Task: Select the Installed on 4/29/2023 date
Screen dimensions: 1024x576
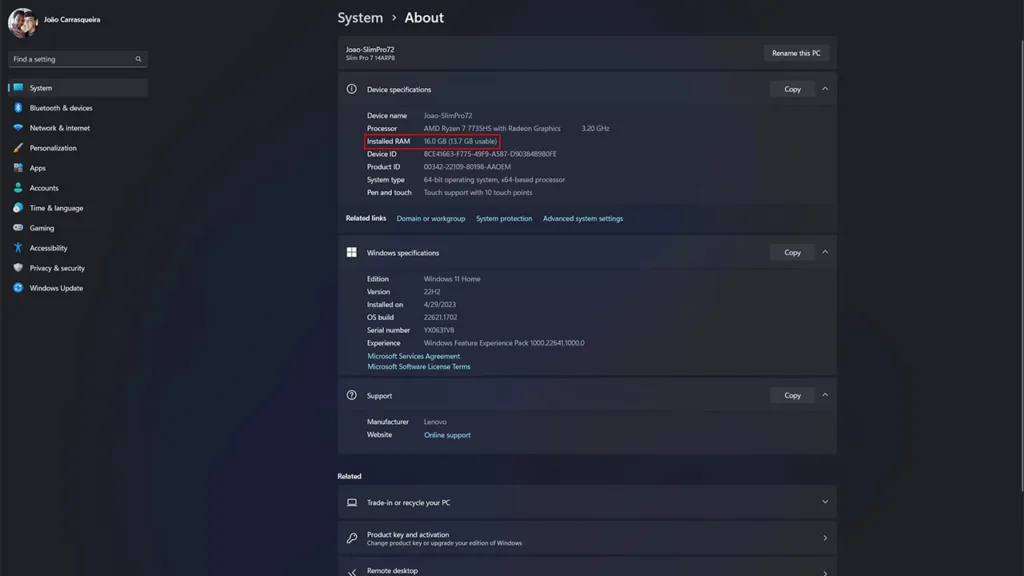Action: 440,305
